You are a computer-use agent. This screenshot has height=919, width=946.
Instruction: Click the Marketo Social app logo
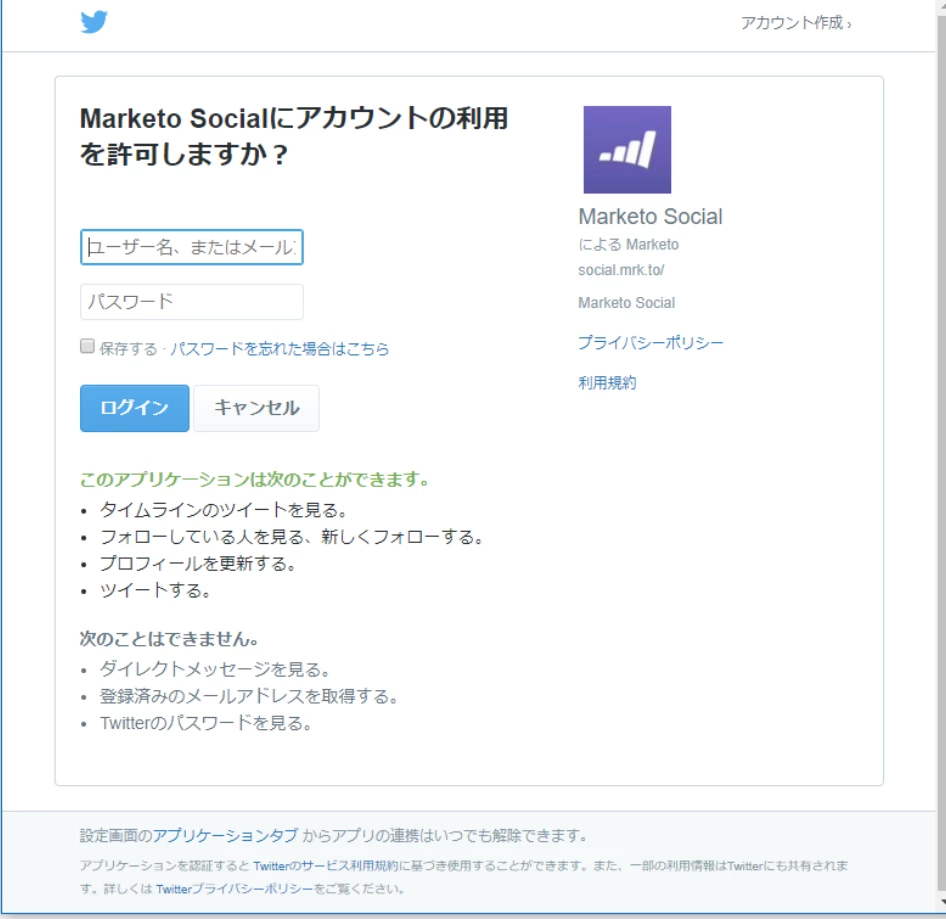click(x=627, y=150)
